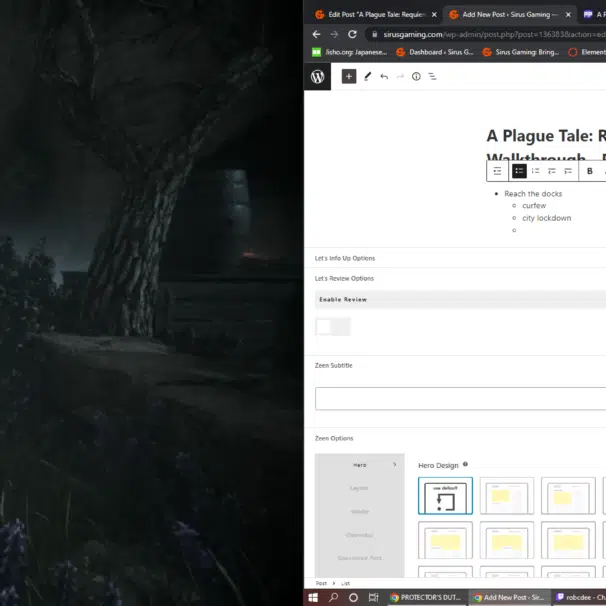Apply bold formatting to text

tap(590, 171)
